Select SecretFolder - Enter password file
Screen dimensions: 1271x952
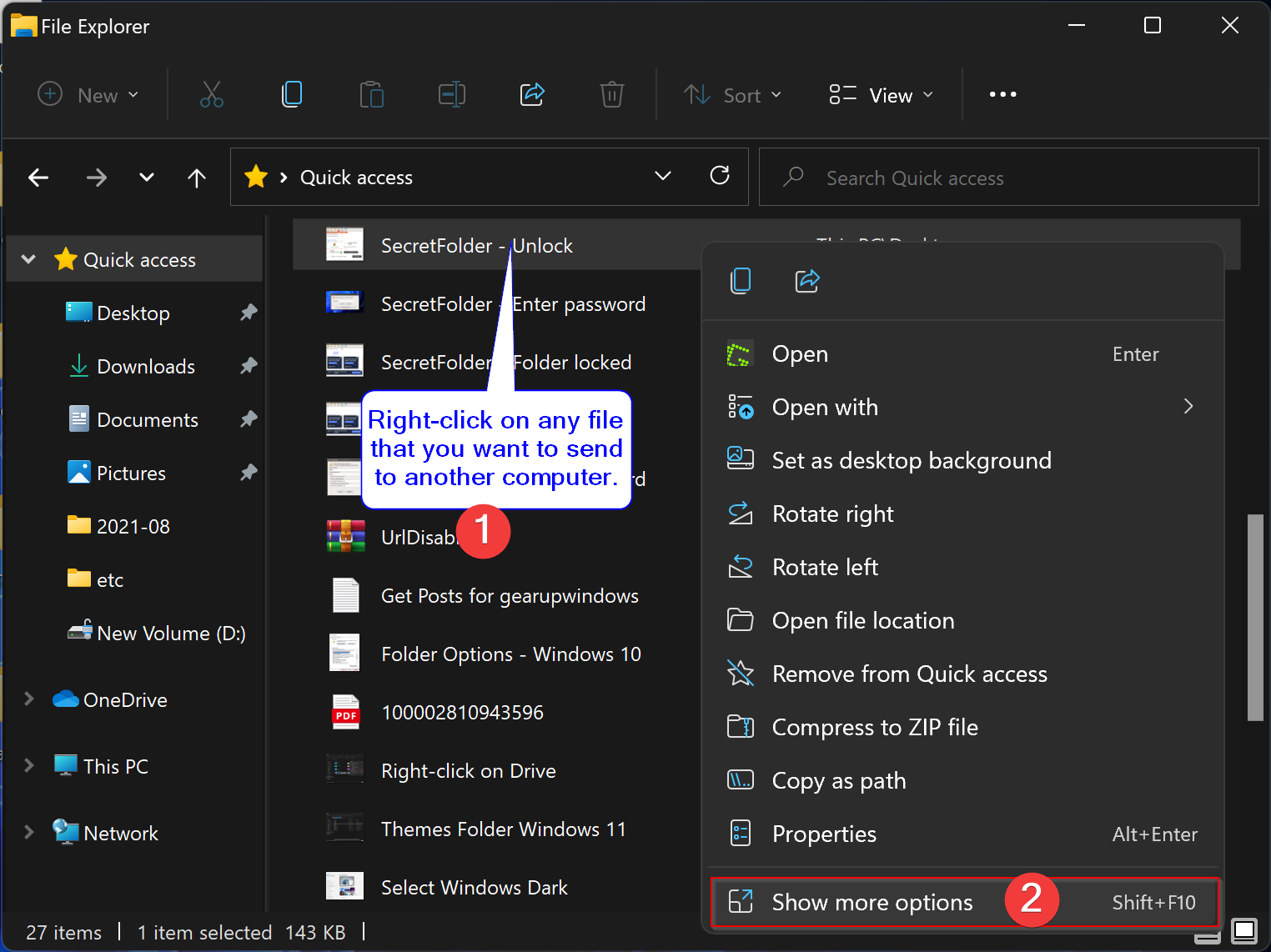pyautogui.click(x=513, y=304)
